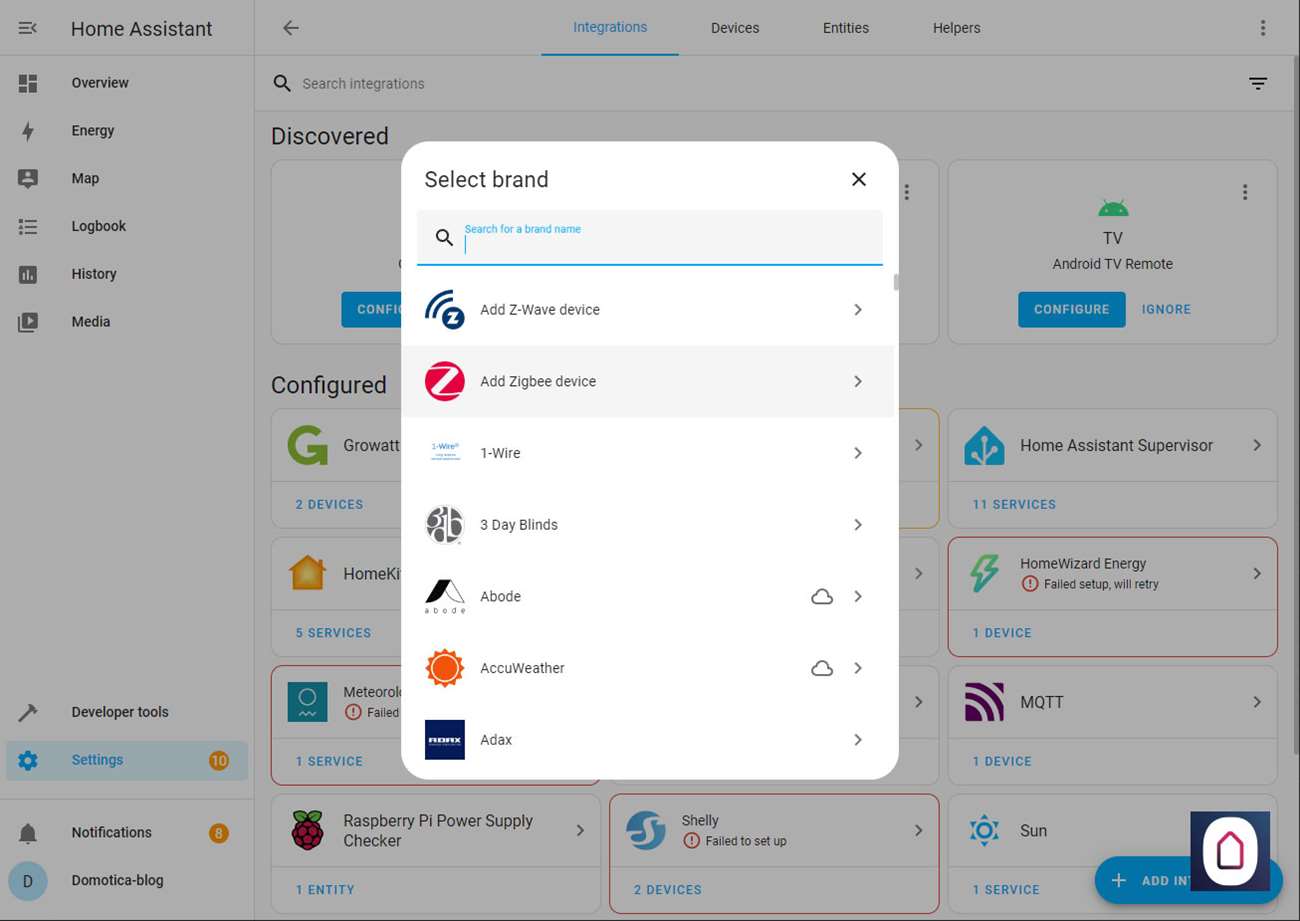Click the Adax brand logo
The image size is (1300, 921).
(444, 740)
